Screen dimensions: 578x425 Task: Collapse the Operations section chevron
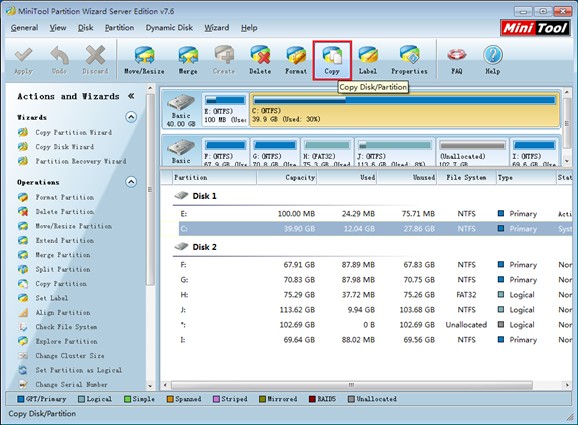(x=131, y=182)
